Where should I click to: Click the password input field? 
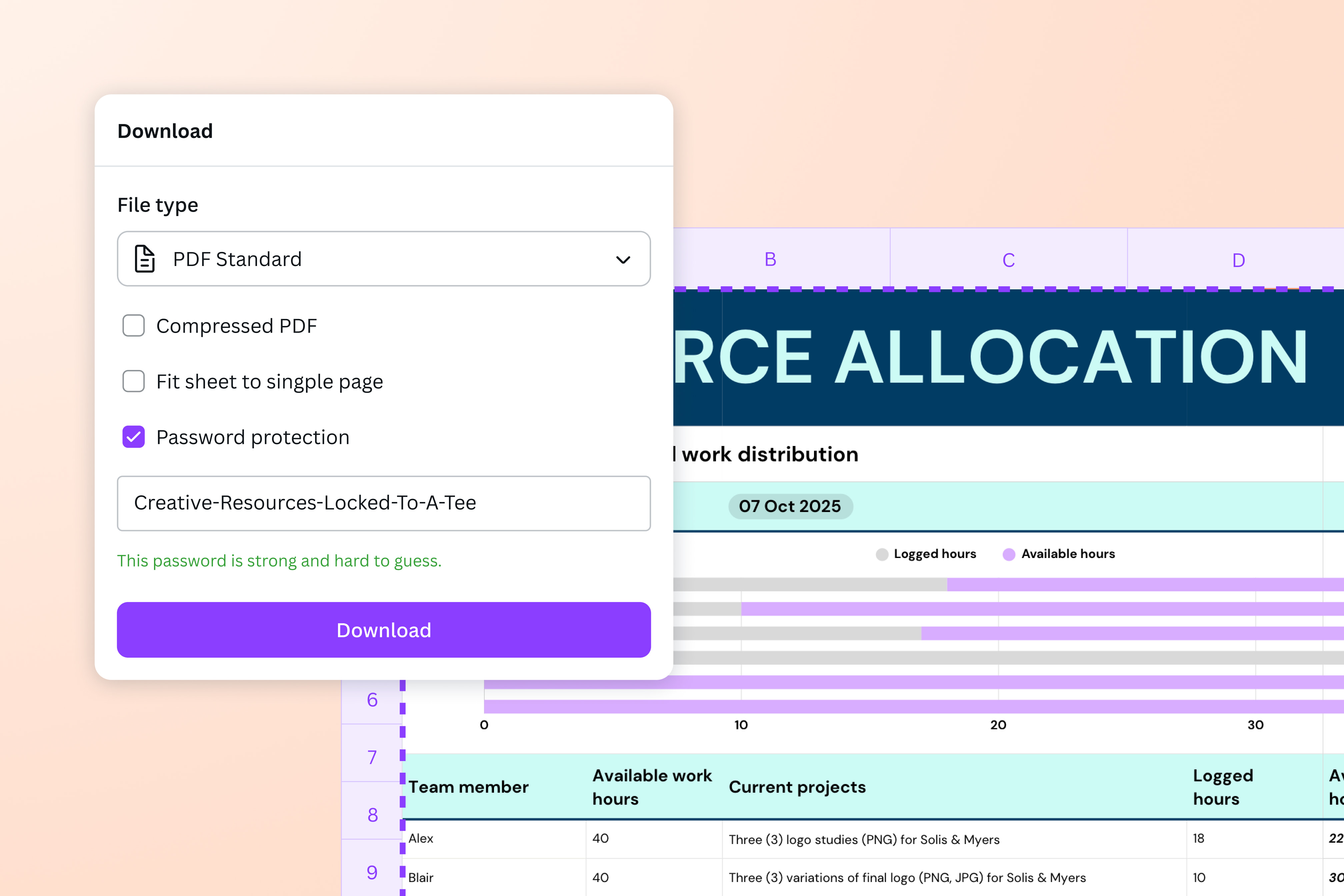(383, 503)
